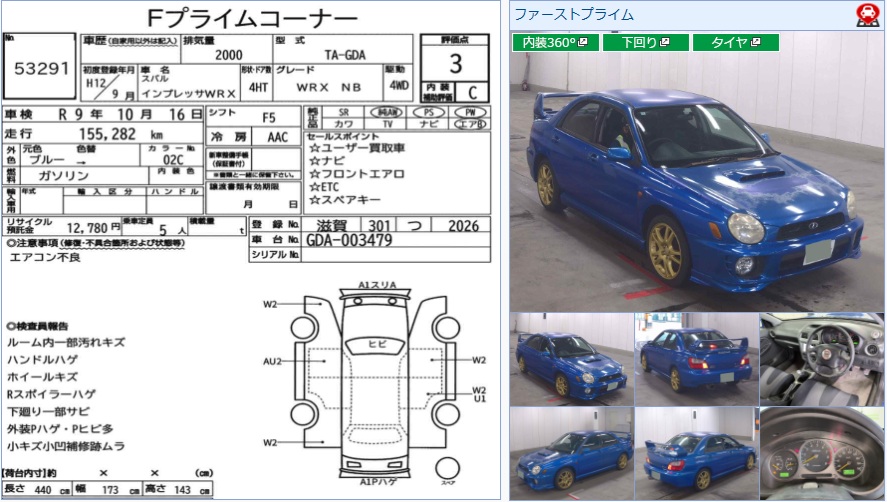The height and width of the screenshot is (502, 887).
Task: Click the car name インプレッサWRX
Action: tap(188, 93)
